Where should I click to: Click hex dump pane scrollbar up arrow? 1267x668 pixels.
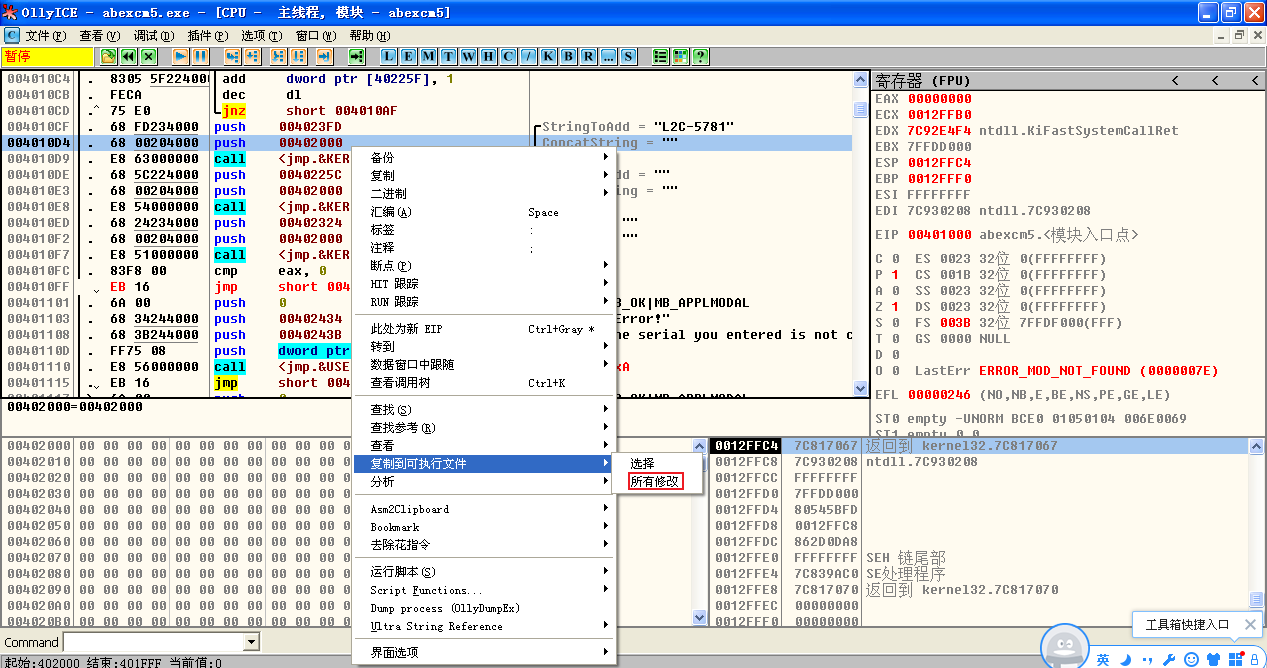(700, 446)
